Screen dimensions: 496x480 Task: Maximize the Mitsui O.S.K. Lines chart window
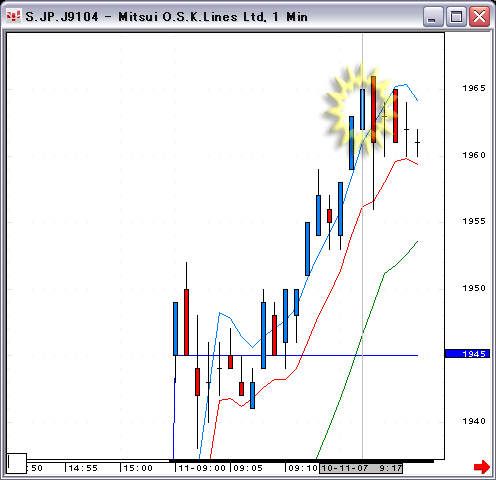tap(456, 16)
